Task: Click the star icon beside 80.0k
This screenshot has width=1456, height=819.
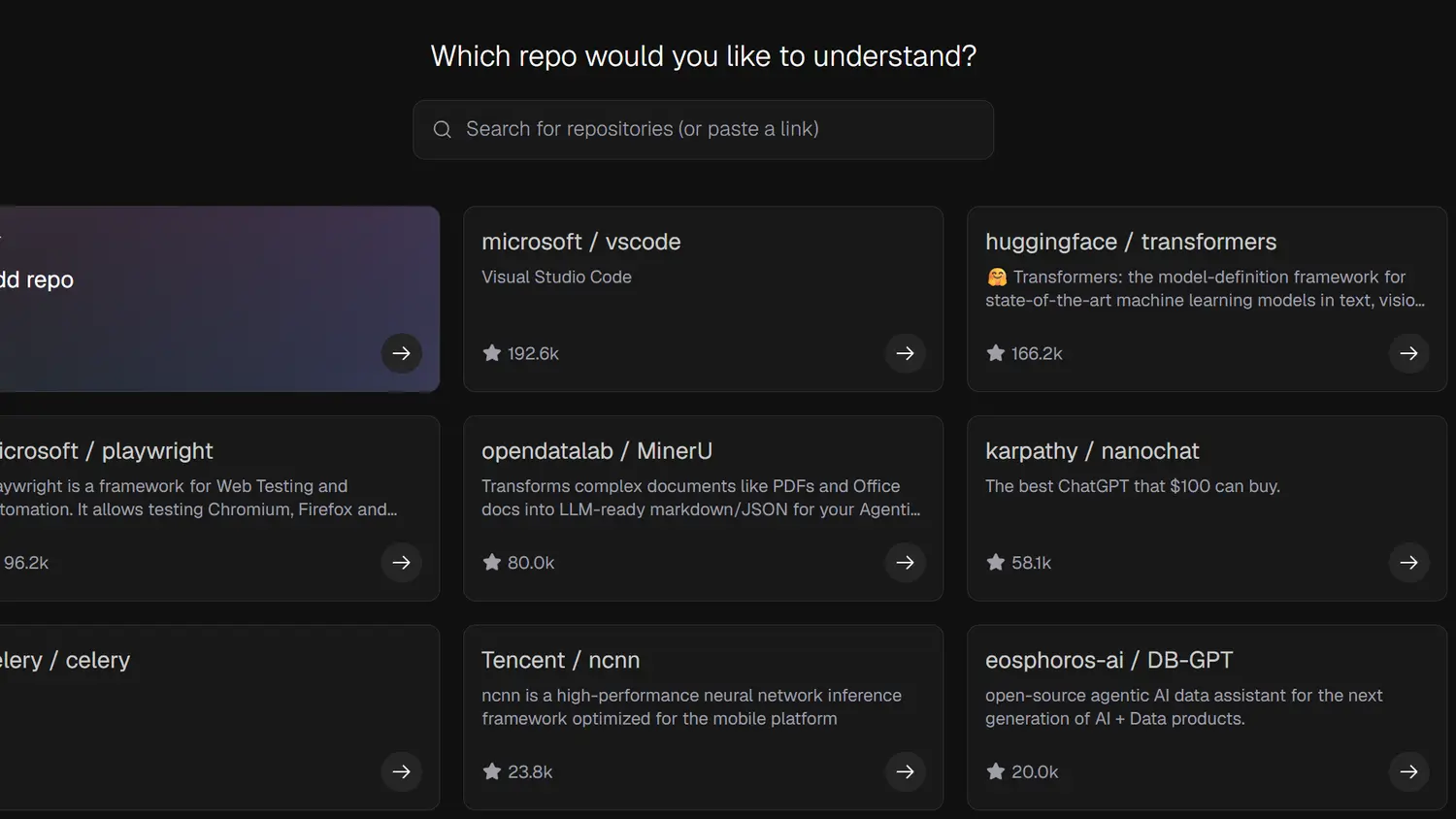Action: pyautogui.click(x=492, y=562)
